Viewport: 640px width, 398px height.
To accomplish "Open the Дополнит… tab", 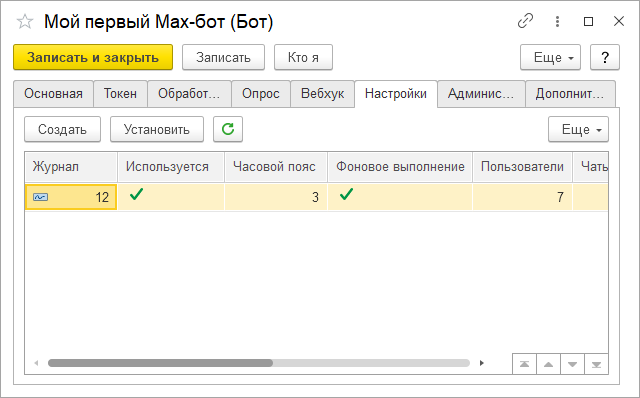I will point(570,94).
